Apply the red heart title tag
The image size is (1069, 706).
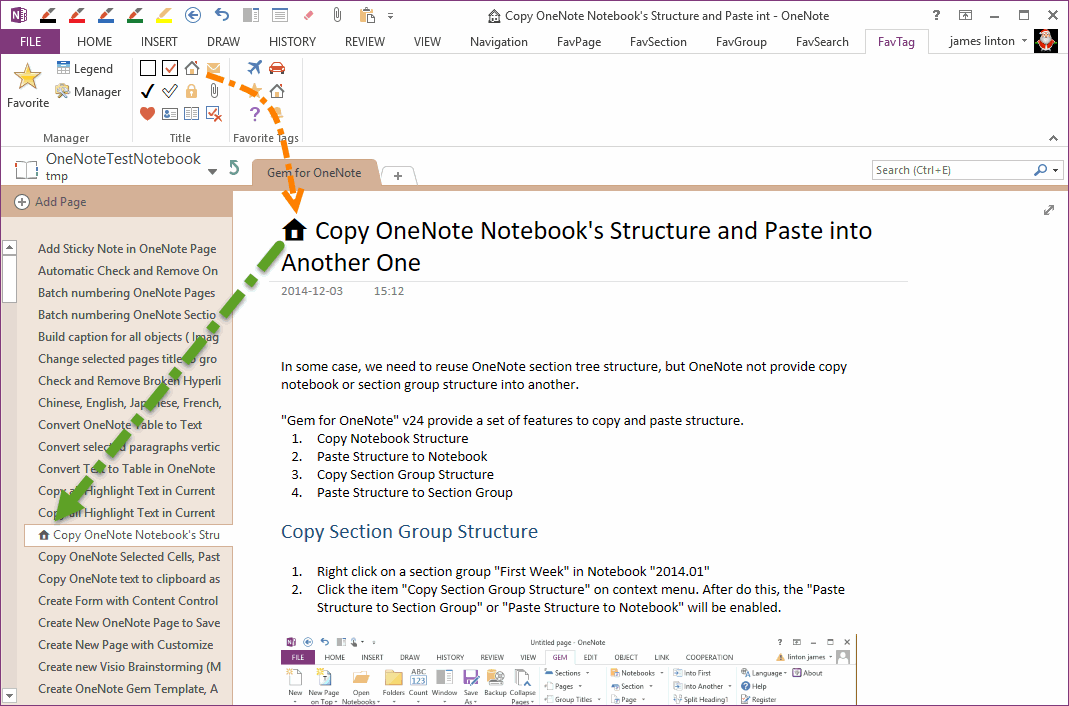pos(147,113)
